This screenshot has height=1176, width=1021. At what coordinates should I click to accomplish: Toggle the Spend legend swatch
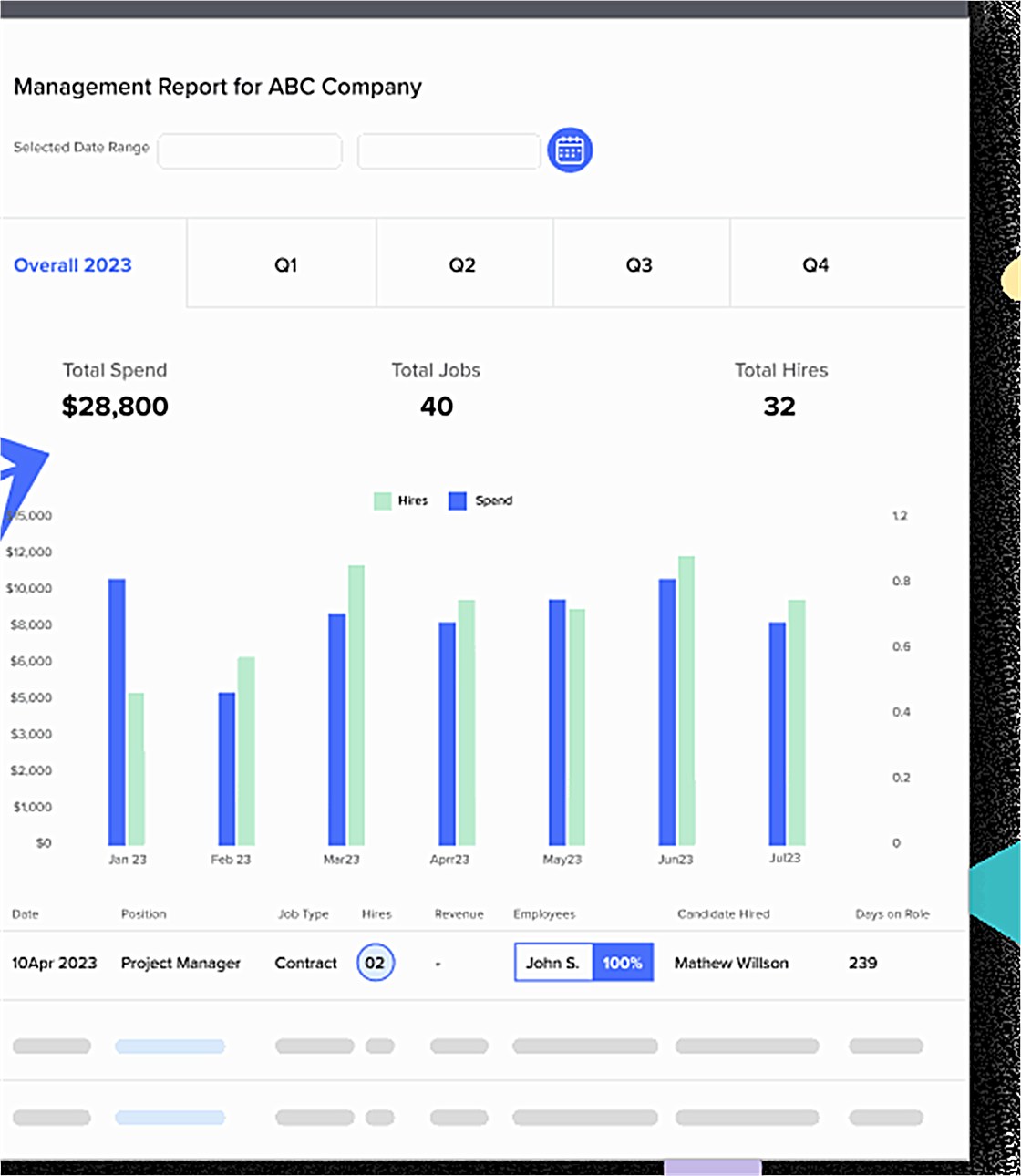tap(458, 500)
